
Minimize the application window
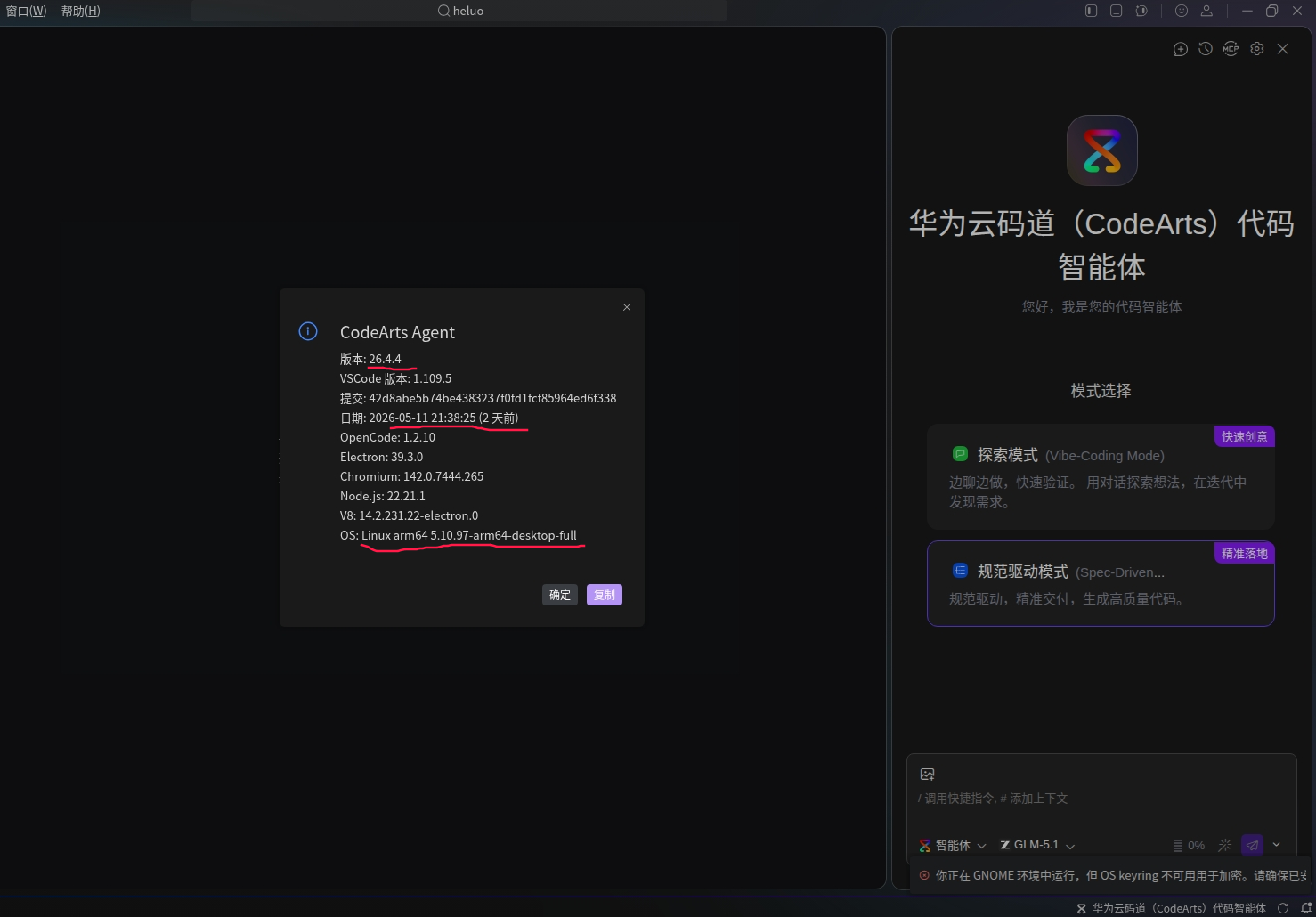[1247, 11]
